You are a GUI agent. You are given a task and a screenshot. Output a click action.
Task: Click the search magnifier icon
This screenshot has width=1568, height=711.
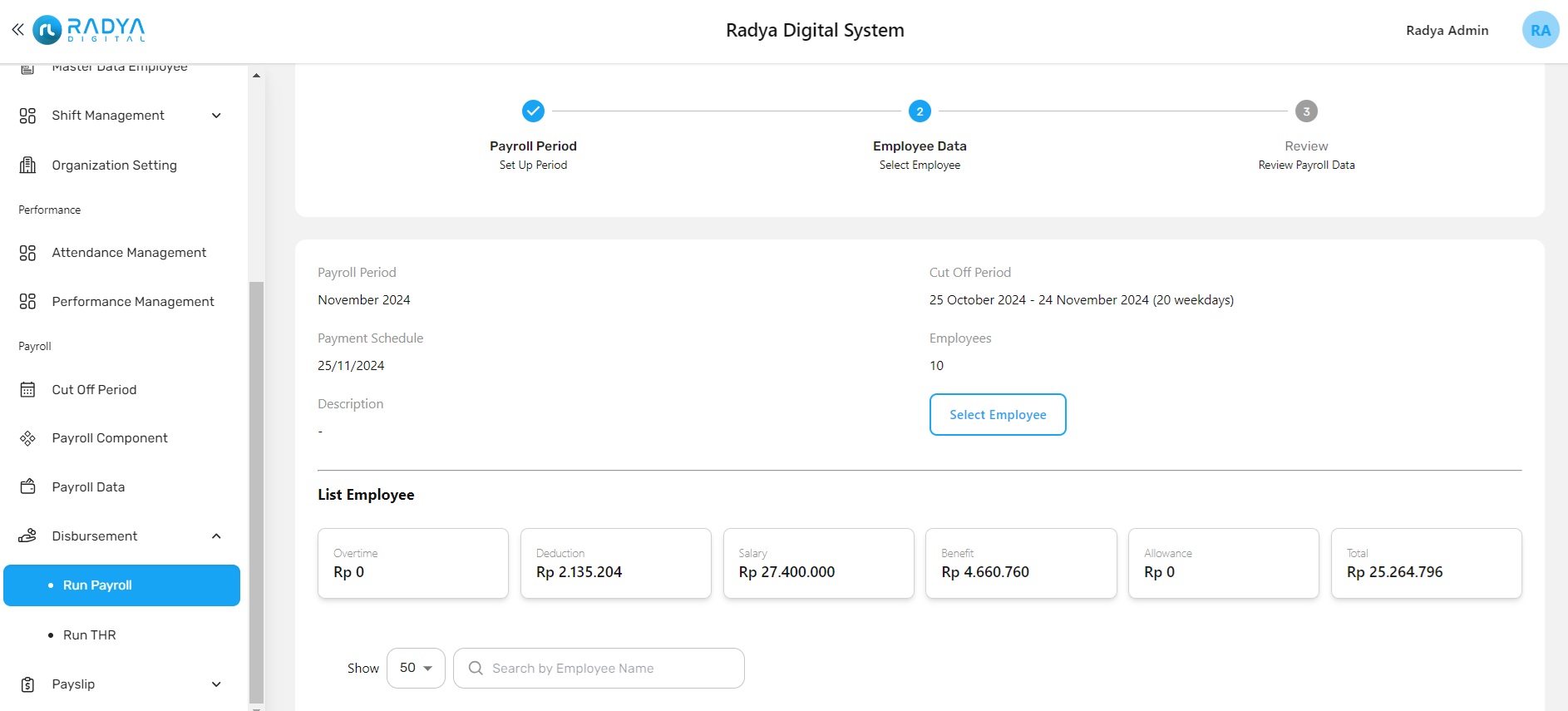click(x=476, y=668)
